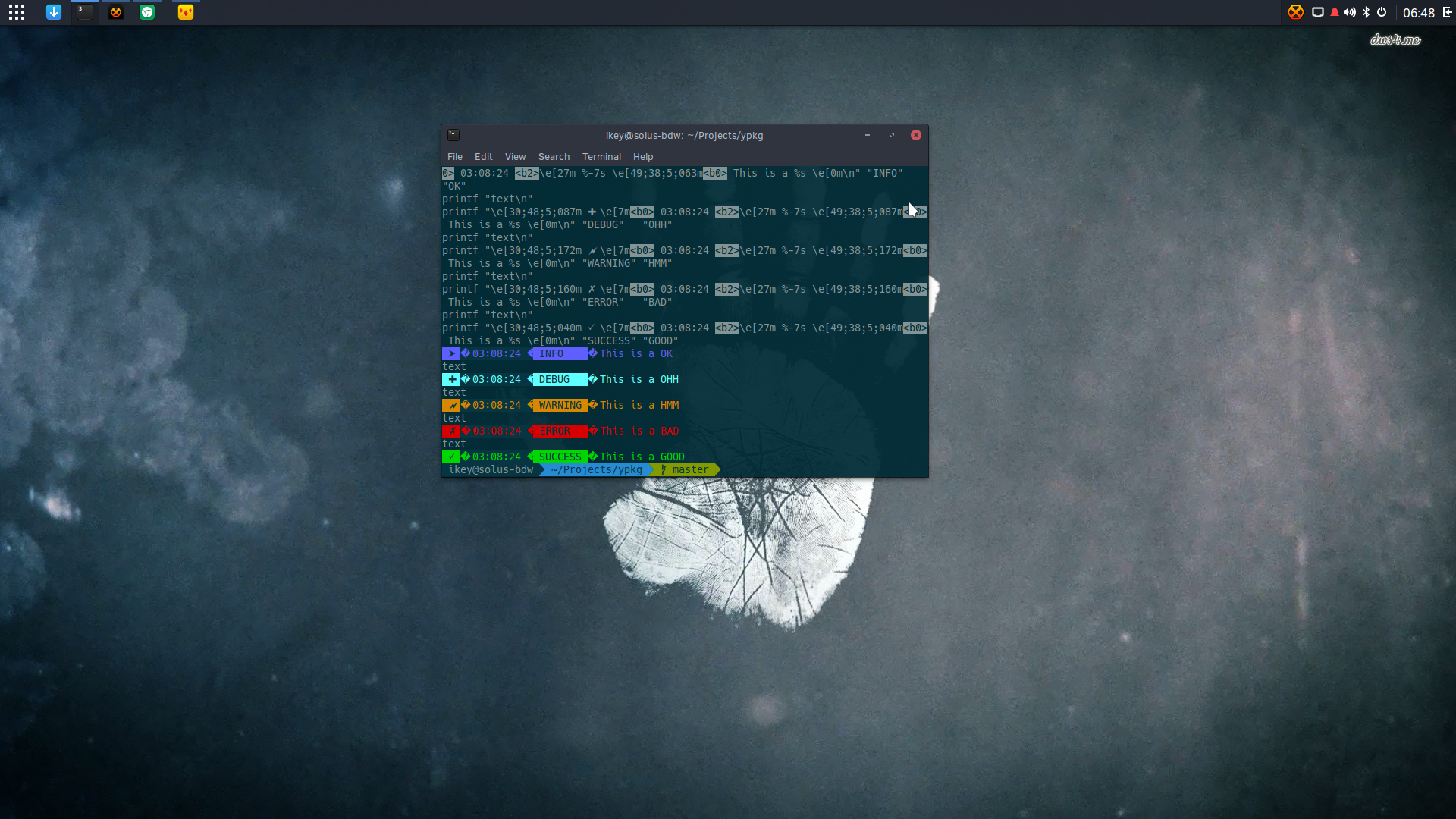
Task: Click the "This is a OK" output text
Action: pos(636,354)
